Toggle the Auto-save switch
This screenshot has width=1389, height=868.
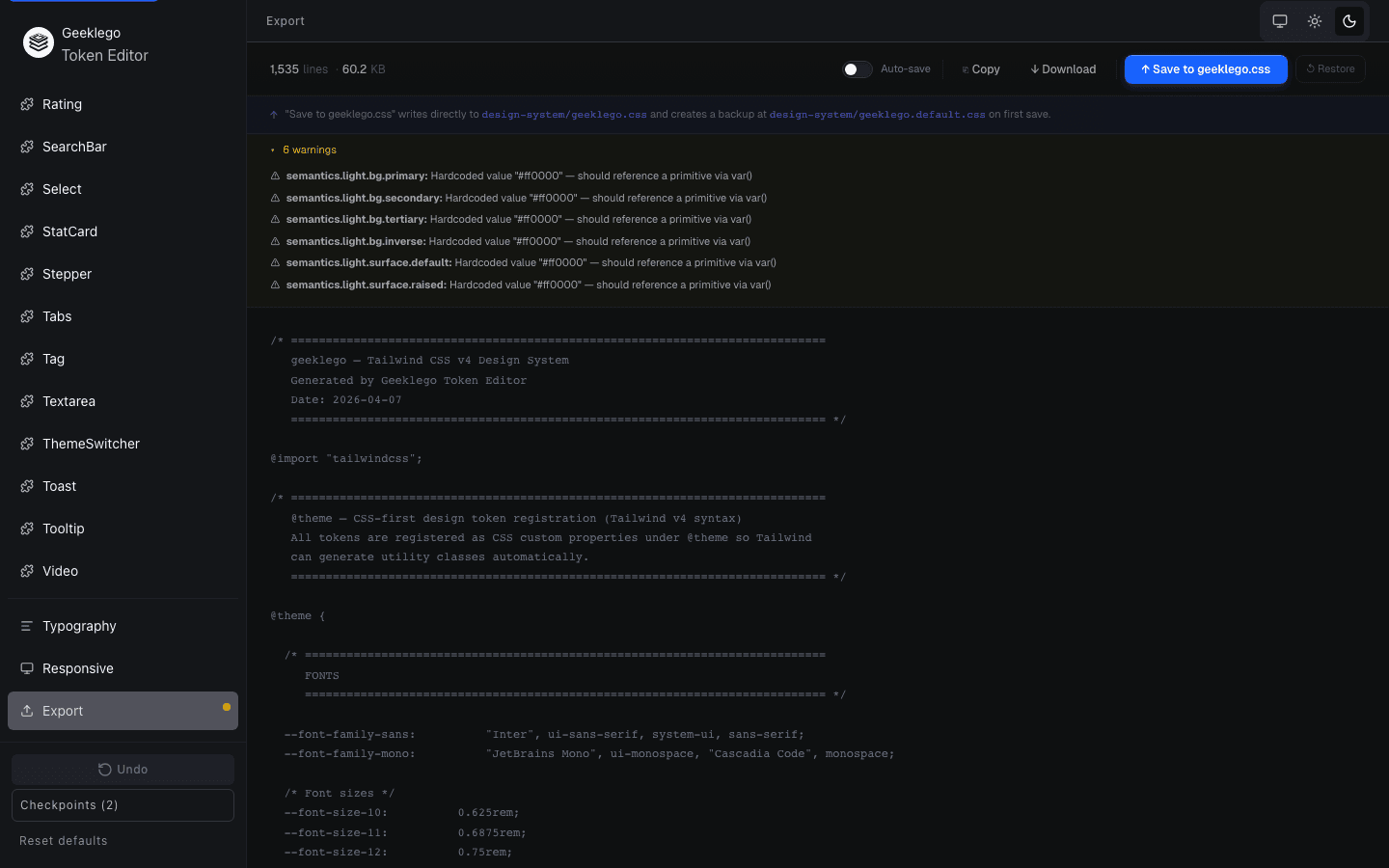click(858, 69)
